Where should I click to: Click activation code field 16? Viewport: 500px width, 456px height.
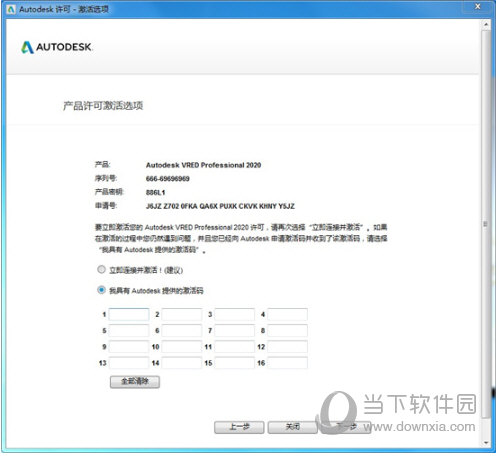(288, 363)
